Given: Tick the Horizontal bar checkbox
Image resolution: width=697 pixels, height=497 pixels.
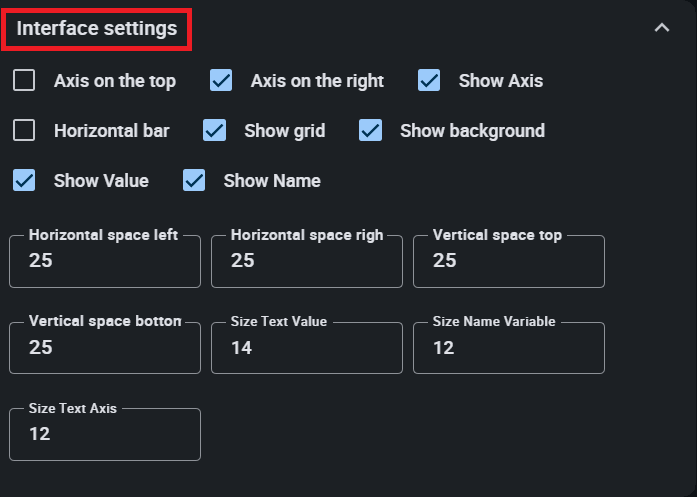Looking at the screenshot, I should pyautogui.click(x=24, y=131).
